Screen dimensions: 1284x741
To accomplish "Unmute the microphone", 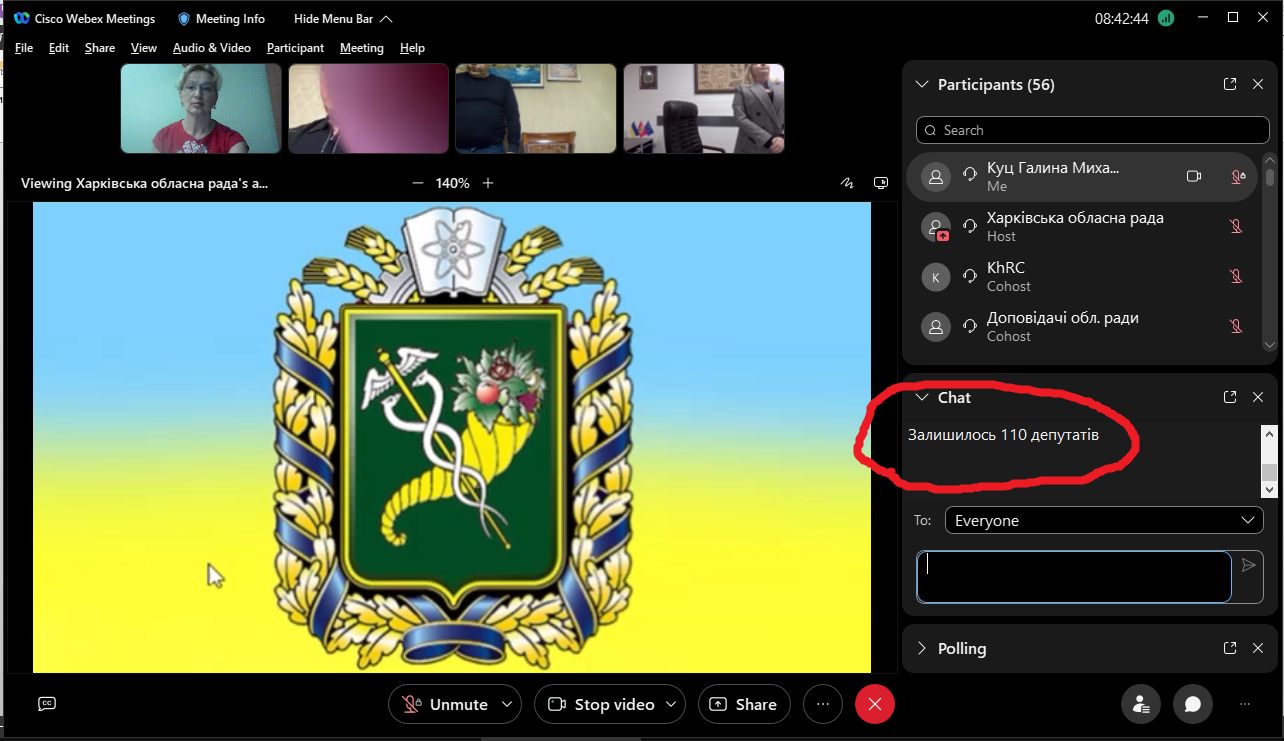I will click(x=445, y=704).
